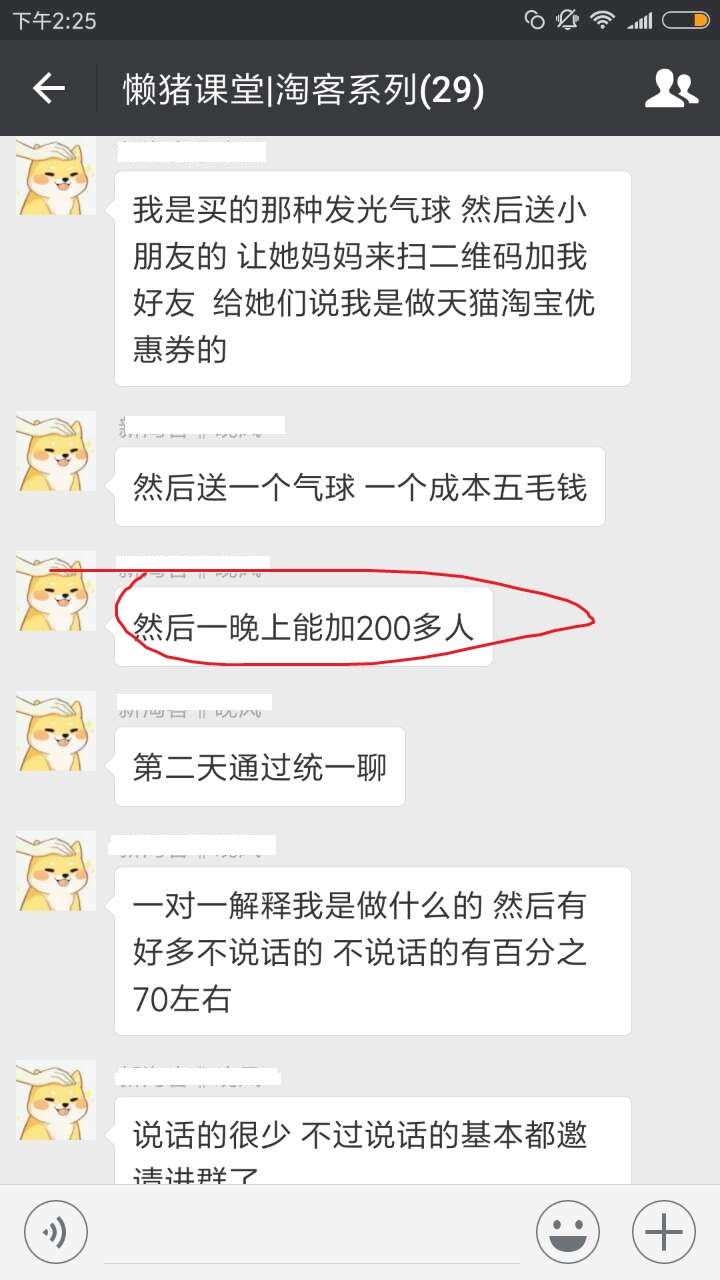
Task: Open the 懒猪课堂|淘客系列 group title
Action: point(303,90)
